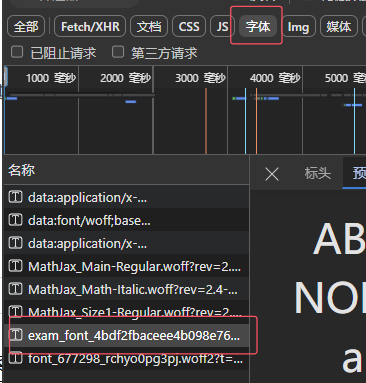
Task: Filter requests by CSS type
Action: click(x=189, y=26)
